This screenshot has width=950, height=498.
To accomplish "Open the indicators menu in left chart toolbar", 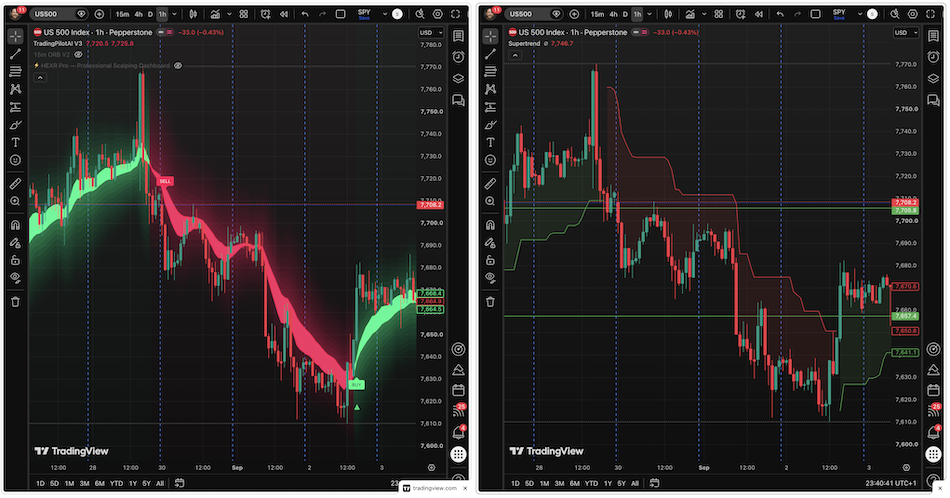I will 215,14.
